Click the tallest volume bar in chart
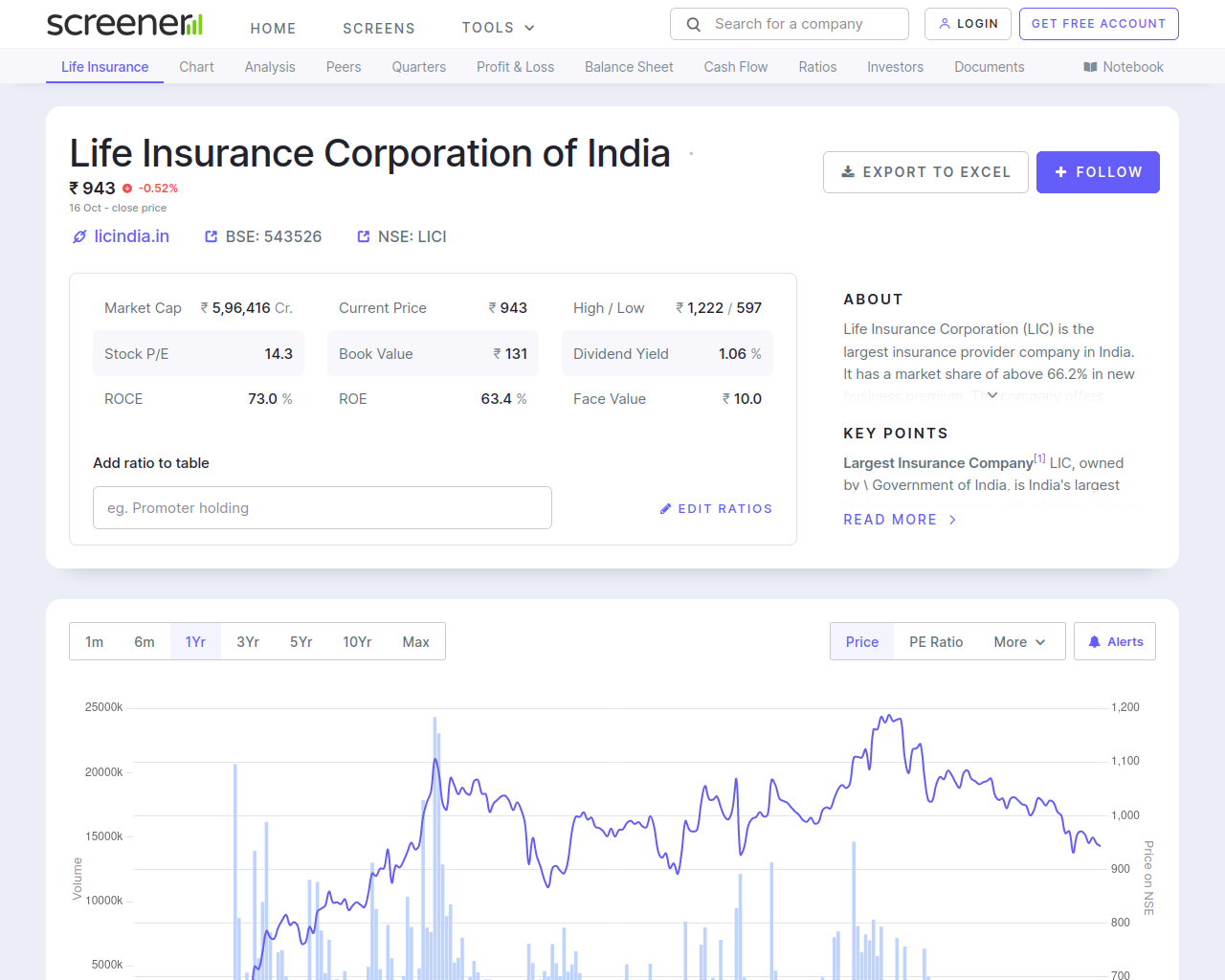This screenshot has height=980, width=1225. pos(434,848)
